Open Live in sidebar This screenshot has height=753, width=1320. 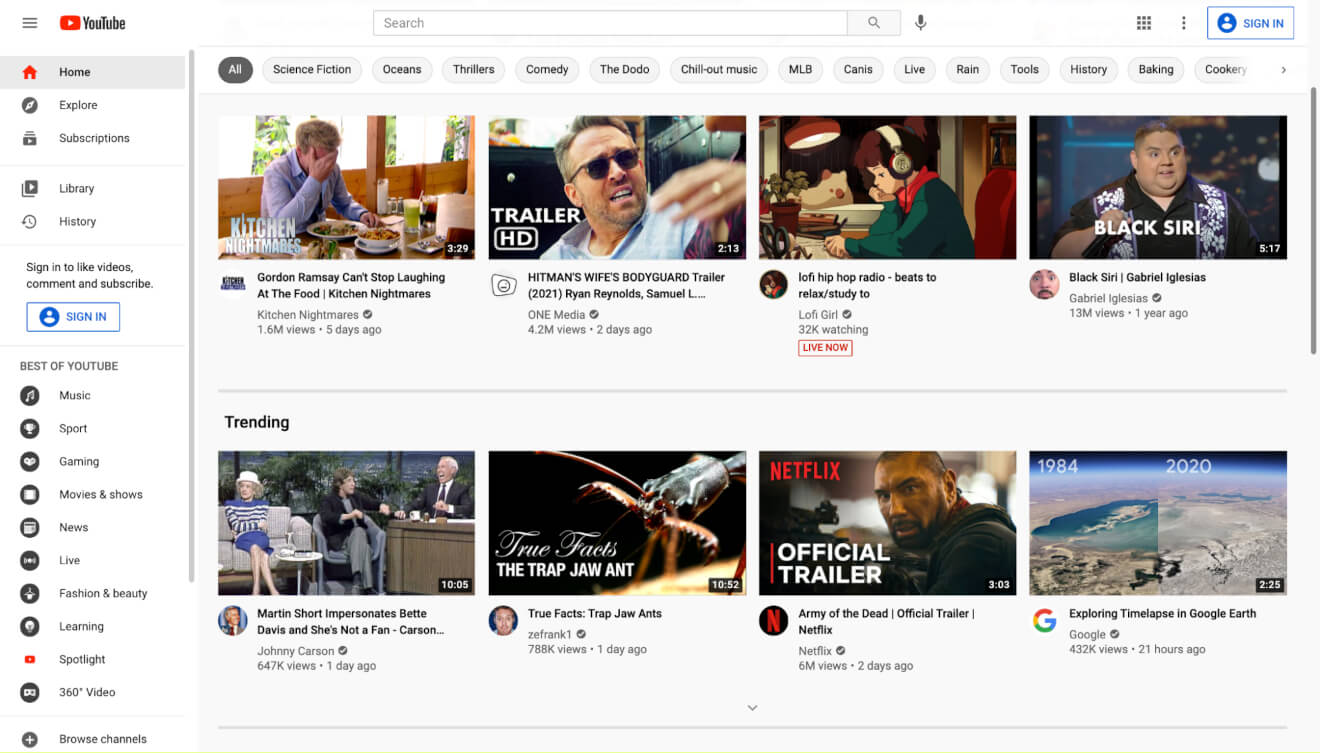coord(92,560)
